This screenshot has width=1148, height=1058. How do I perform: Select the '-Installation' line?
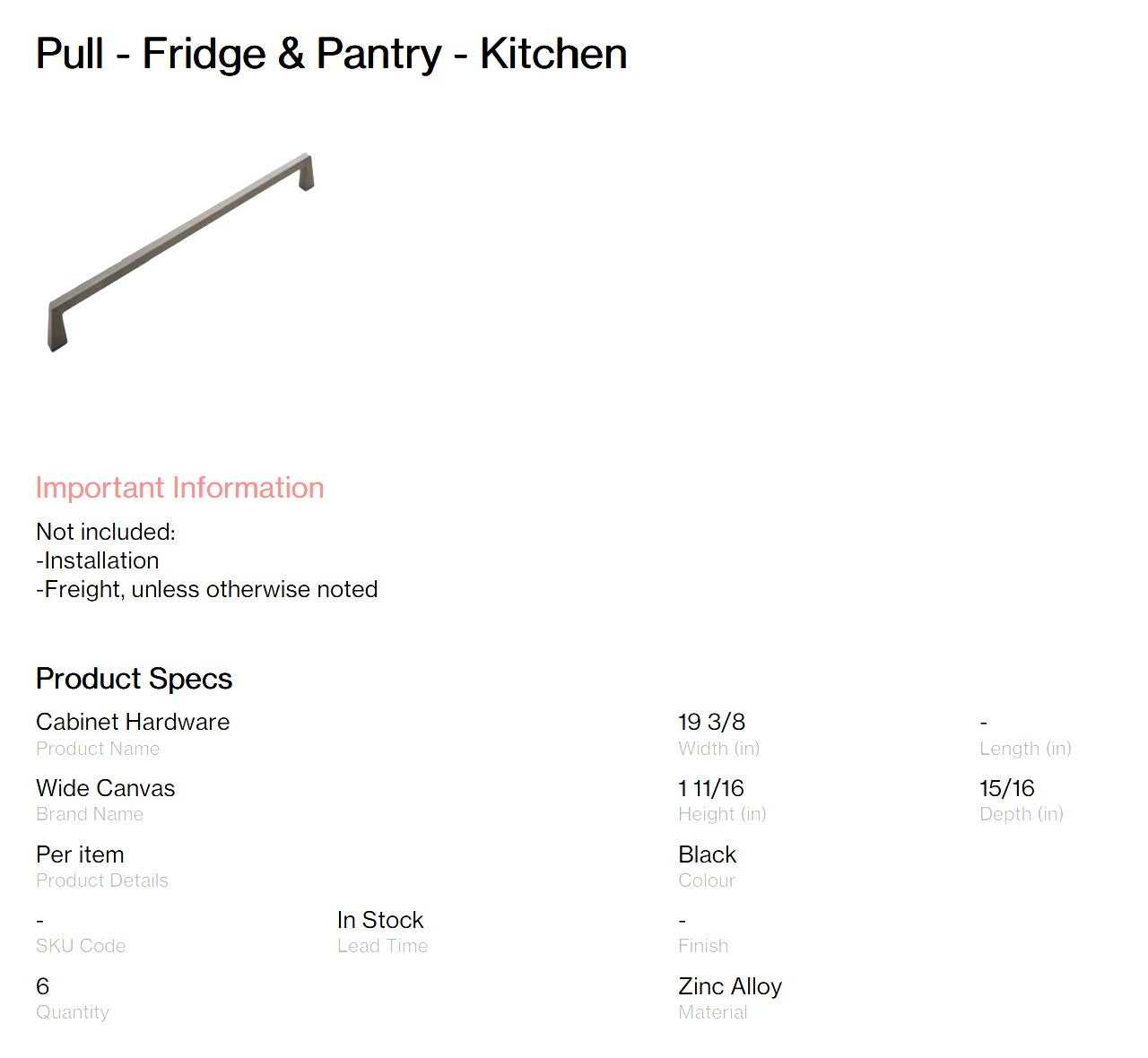(98, 560)
